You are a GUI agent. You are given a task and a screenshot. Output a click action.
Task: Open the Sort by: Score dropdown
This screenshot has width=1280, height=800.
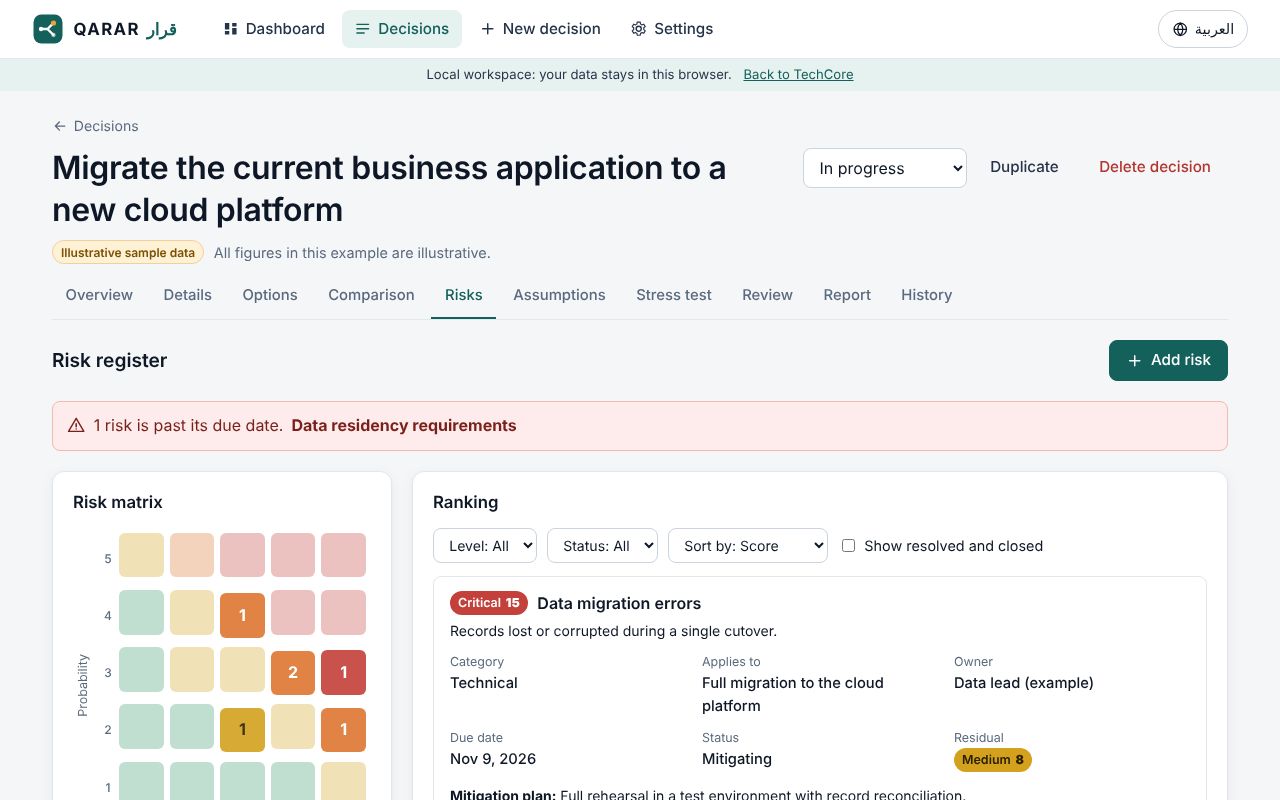coord(748,546)
